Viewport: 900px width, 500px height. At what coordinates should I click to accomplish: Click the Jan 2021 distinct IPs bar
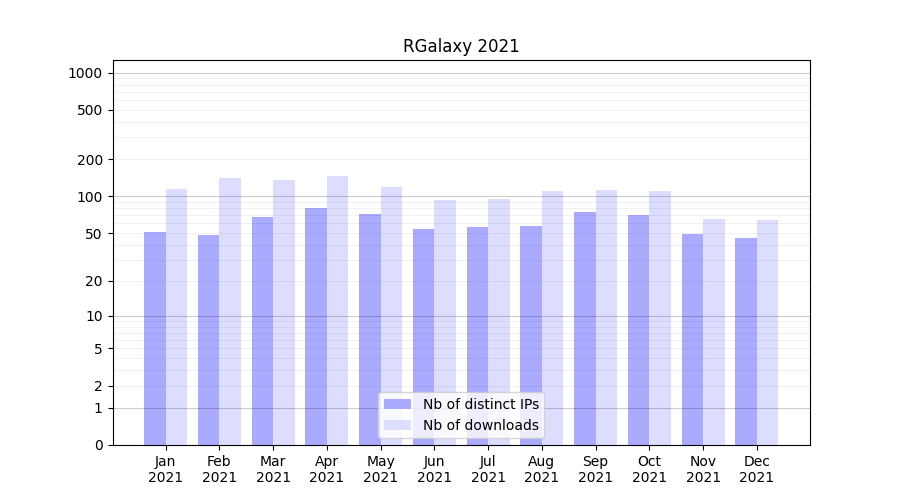tap(155, 338)
